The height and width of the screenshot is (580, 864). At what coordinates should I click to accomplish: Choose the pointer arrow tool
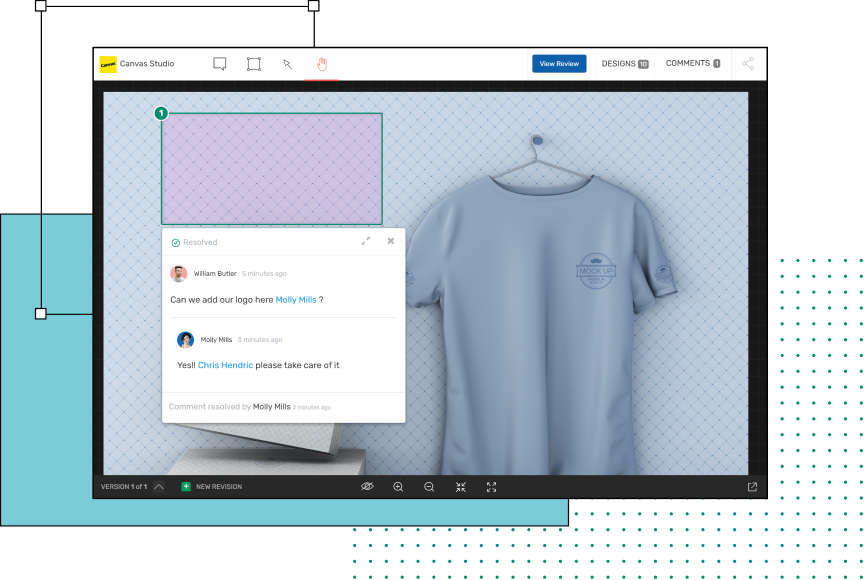[x=287, y=64]
